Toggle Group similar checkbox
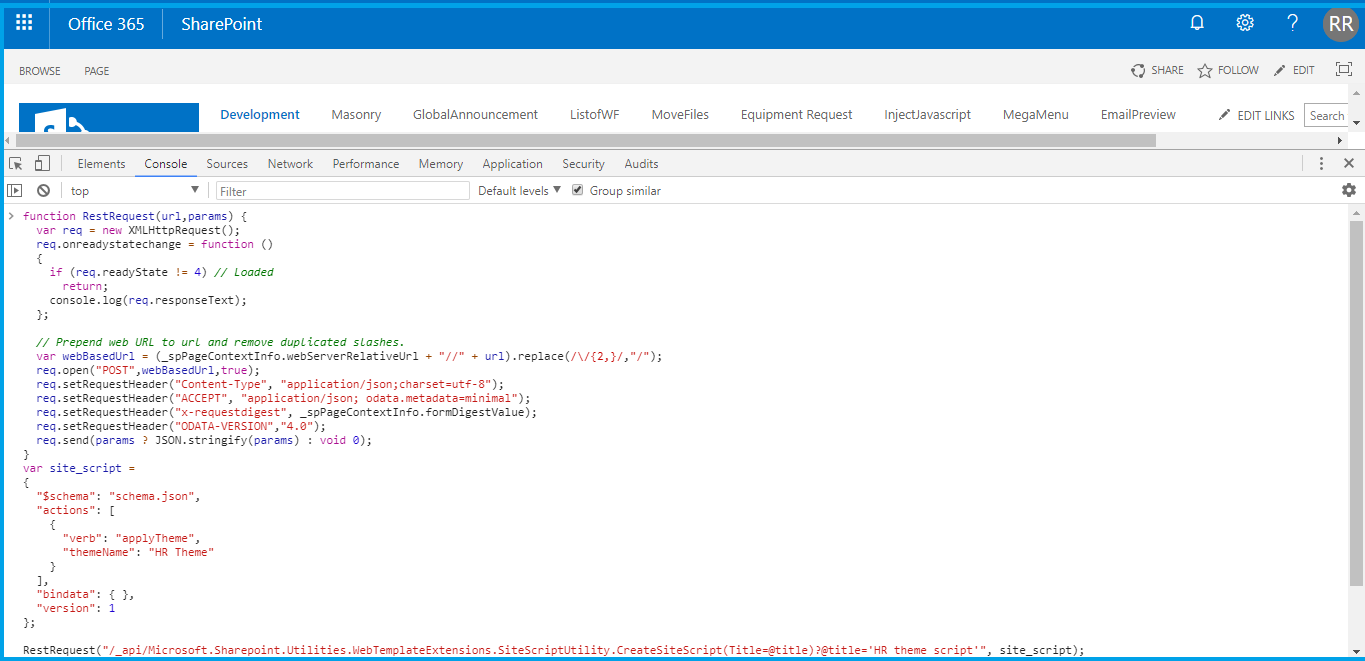Screen dimensions: 1365x661 click(577, 190)
